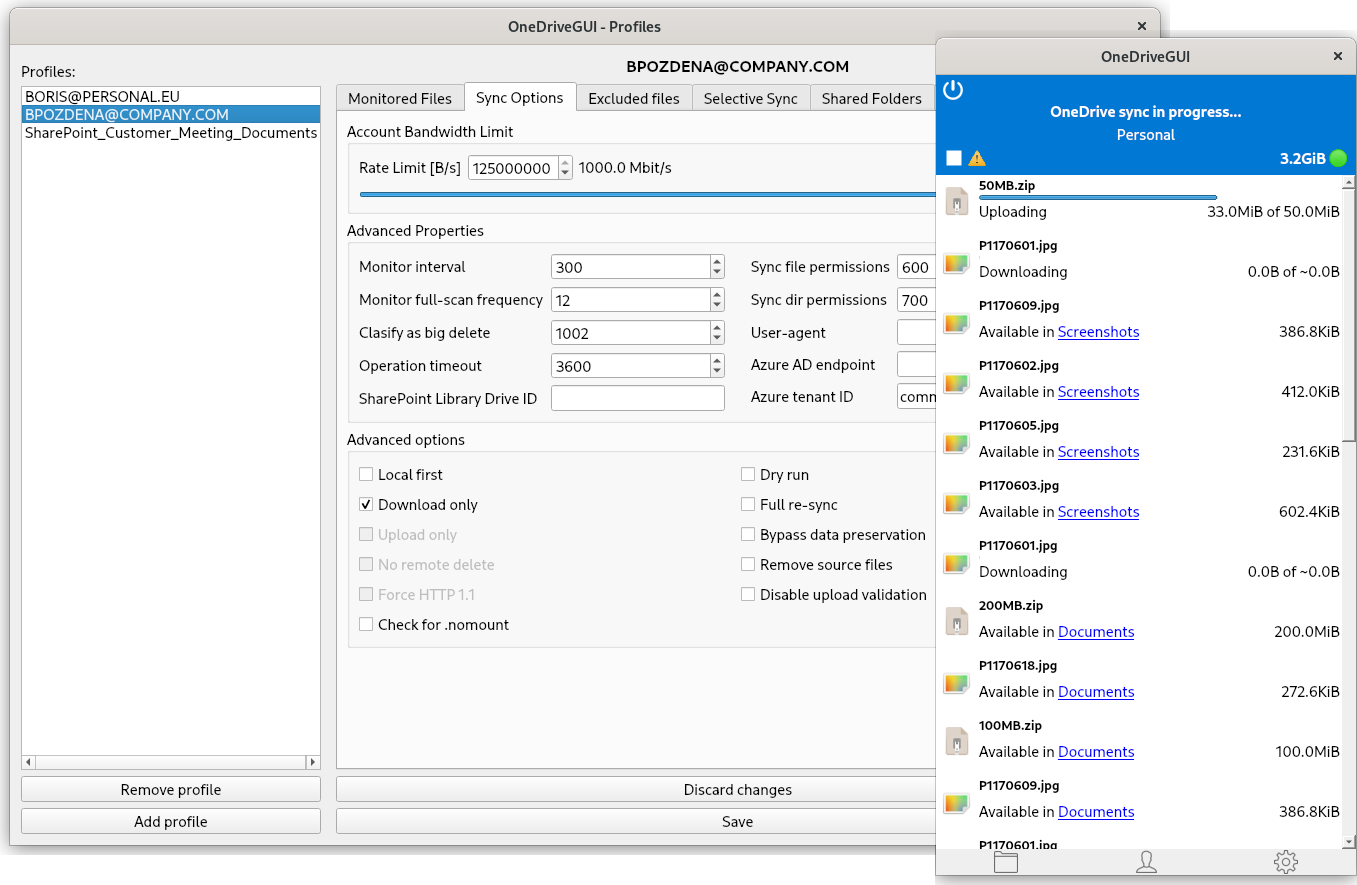Open the Excluded files tab
Viewport: 1357px width, 885px height.
pyautogui.click(x=634, y=98)
